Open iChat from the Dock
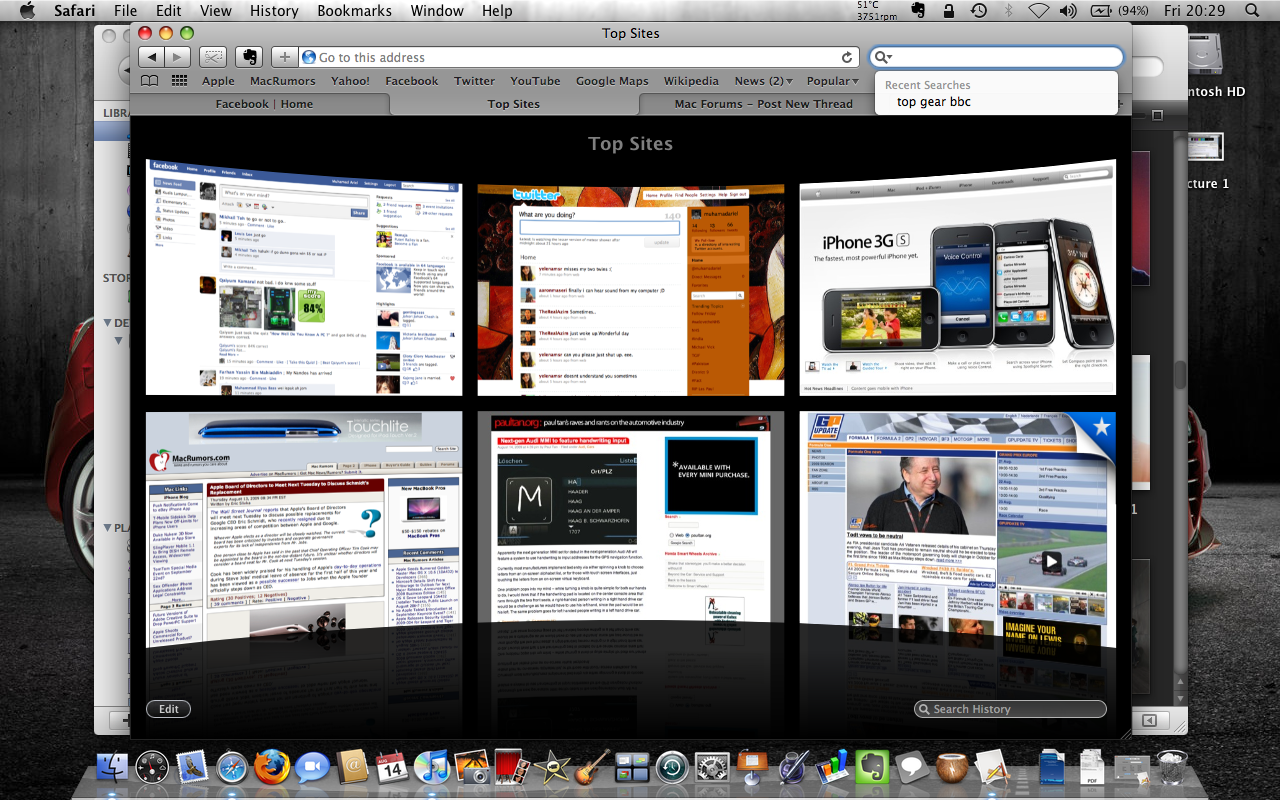Screen dimensions: 1280x800 coord(311,769)
